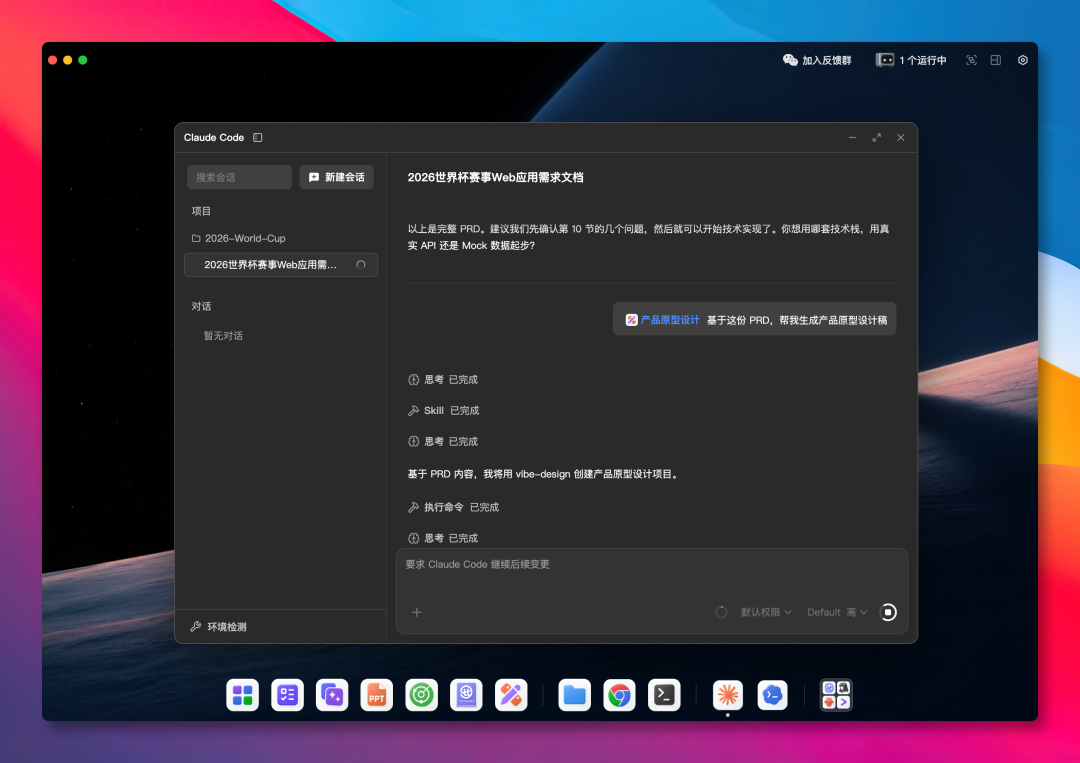The width and height of the screenshot is (1080, 763).
Task: Open the purple checklist app in dock
Action: [x=287, y=696]
